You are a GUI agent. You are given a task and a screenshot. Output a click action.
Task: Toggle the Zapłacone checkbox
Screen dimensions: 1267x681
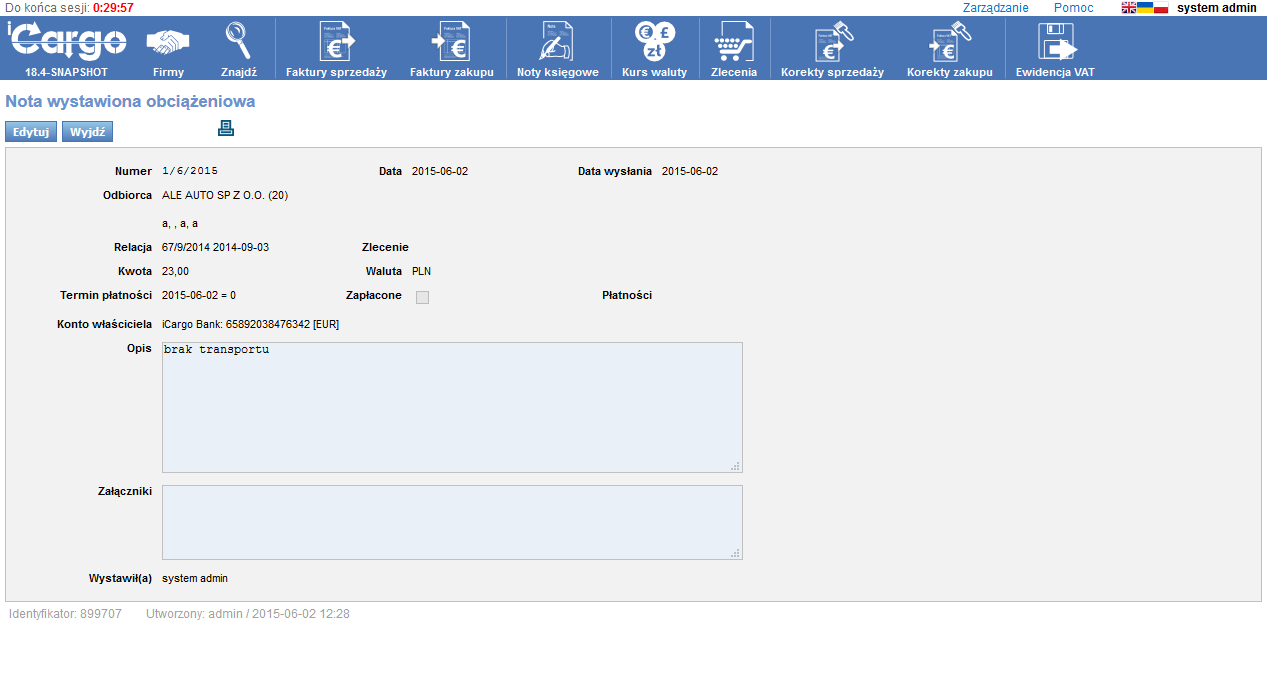pyautogui.click(x=422, y=297)
